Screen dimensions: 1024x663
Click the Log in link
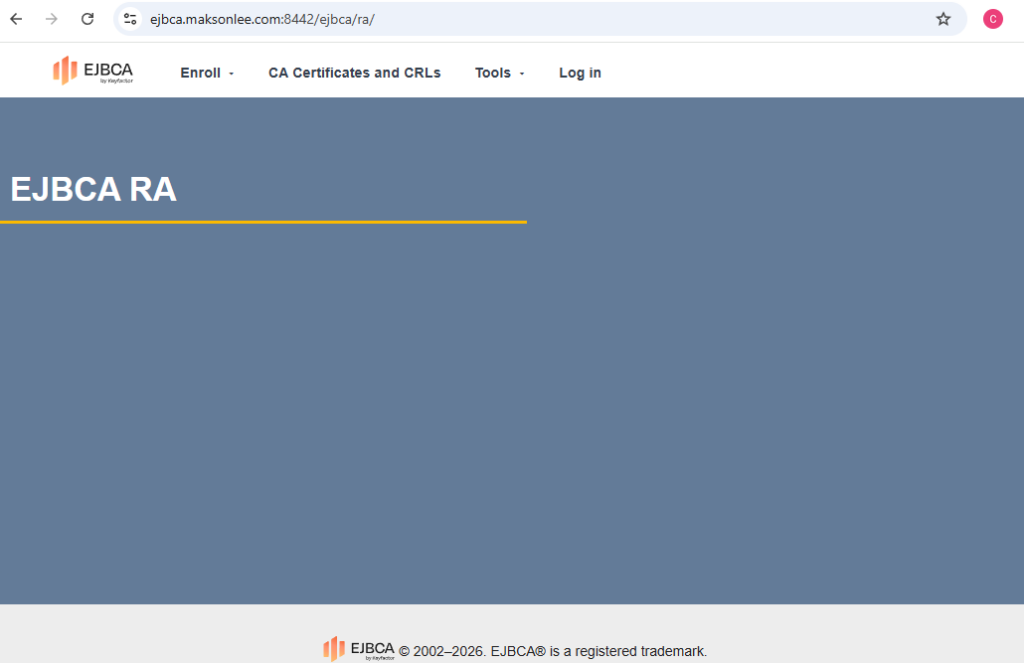(x=580, y=73)
